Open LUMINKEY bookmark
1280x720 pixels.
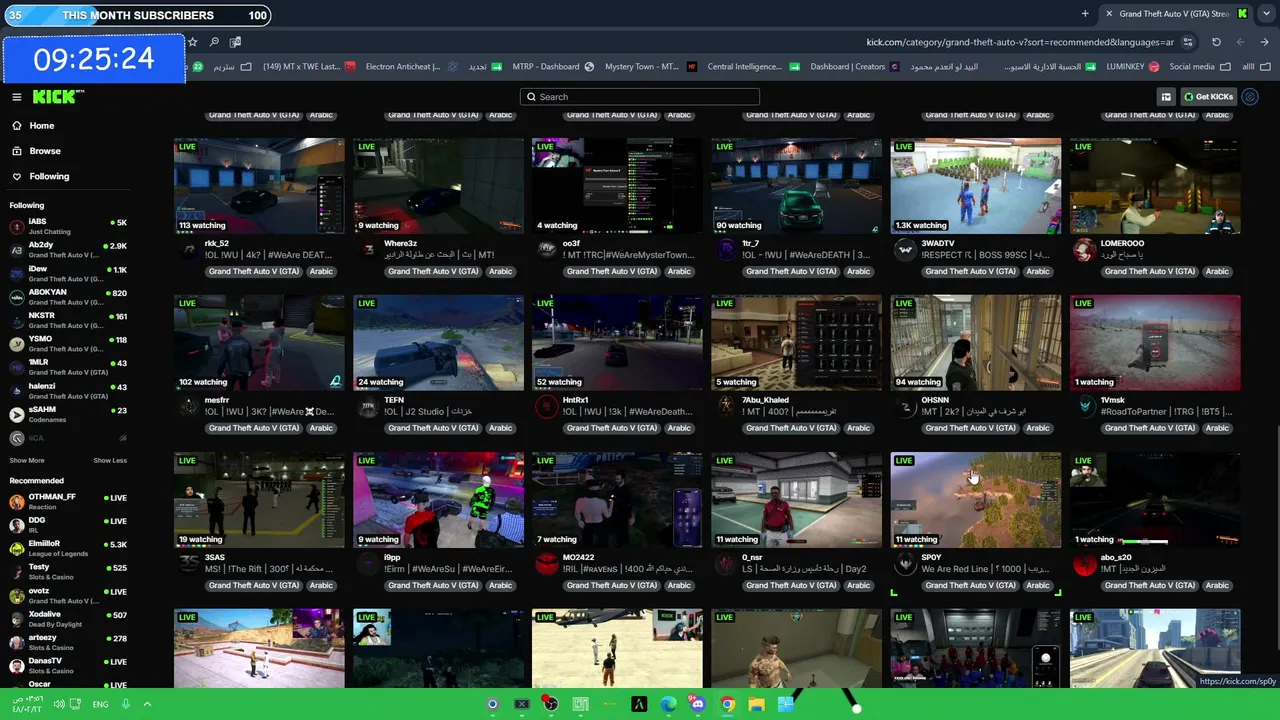point(1132,67)
